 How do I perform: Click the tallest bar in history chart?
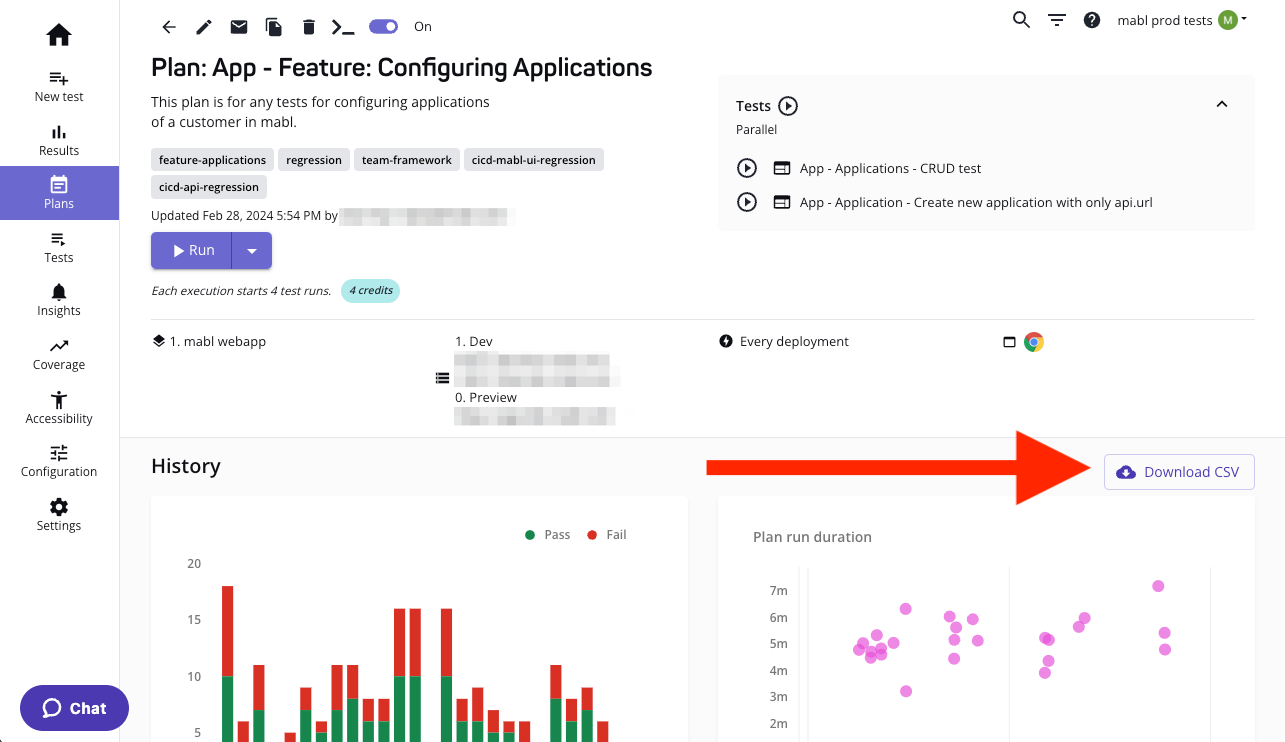(x=228, y=663)
